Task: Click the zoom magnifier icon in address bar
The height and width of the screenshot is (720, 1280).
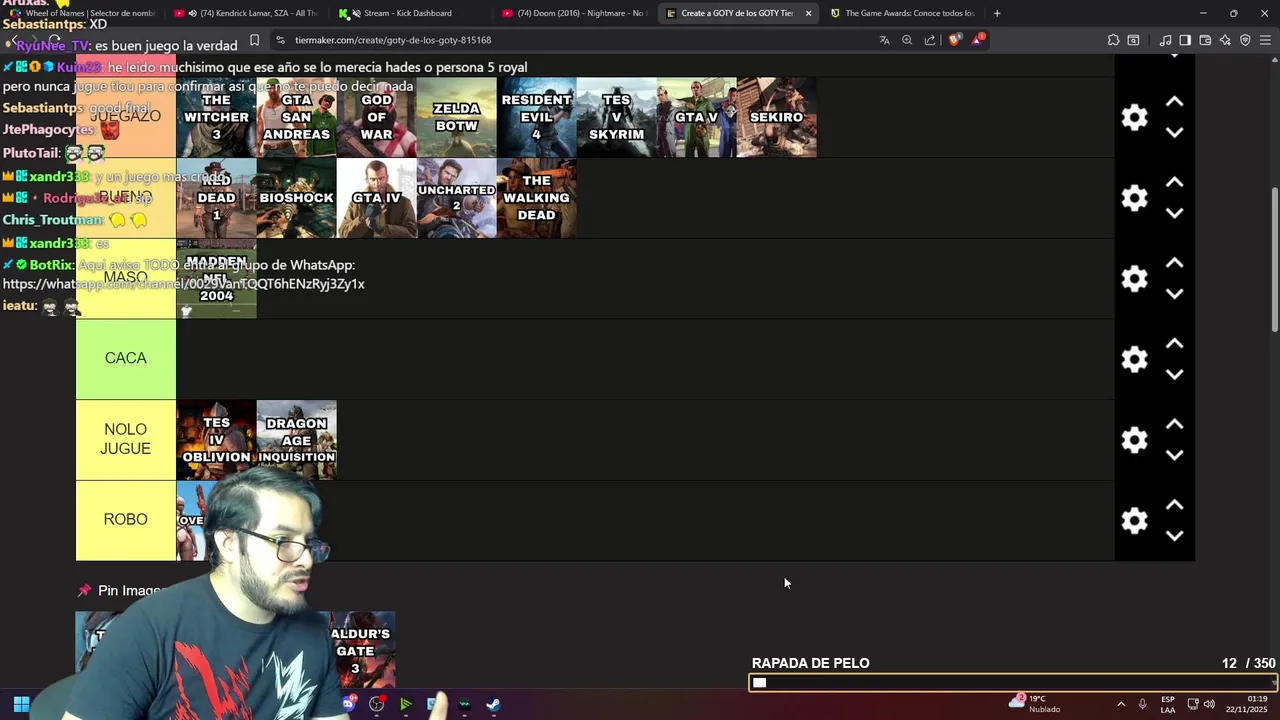Action: (x=907, y=40)
